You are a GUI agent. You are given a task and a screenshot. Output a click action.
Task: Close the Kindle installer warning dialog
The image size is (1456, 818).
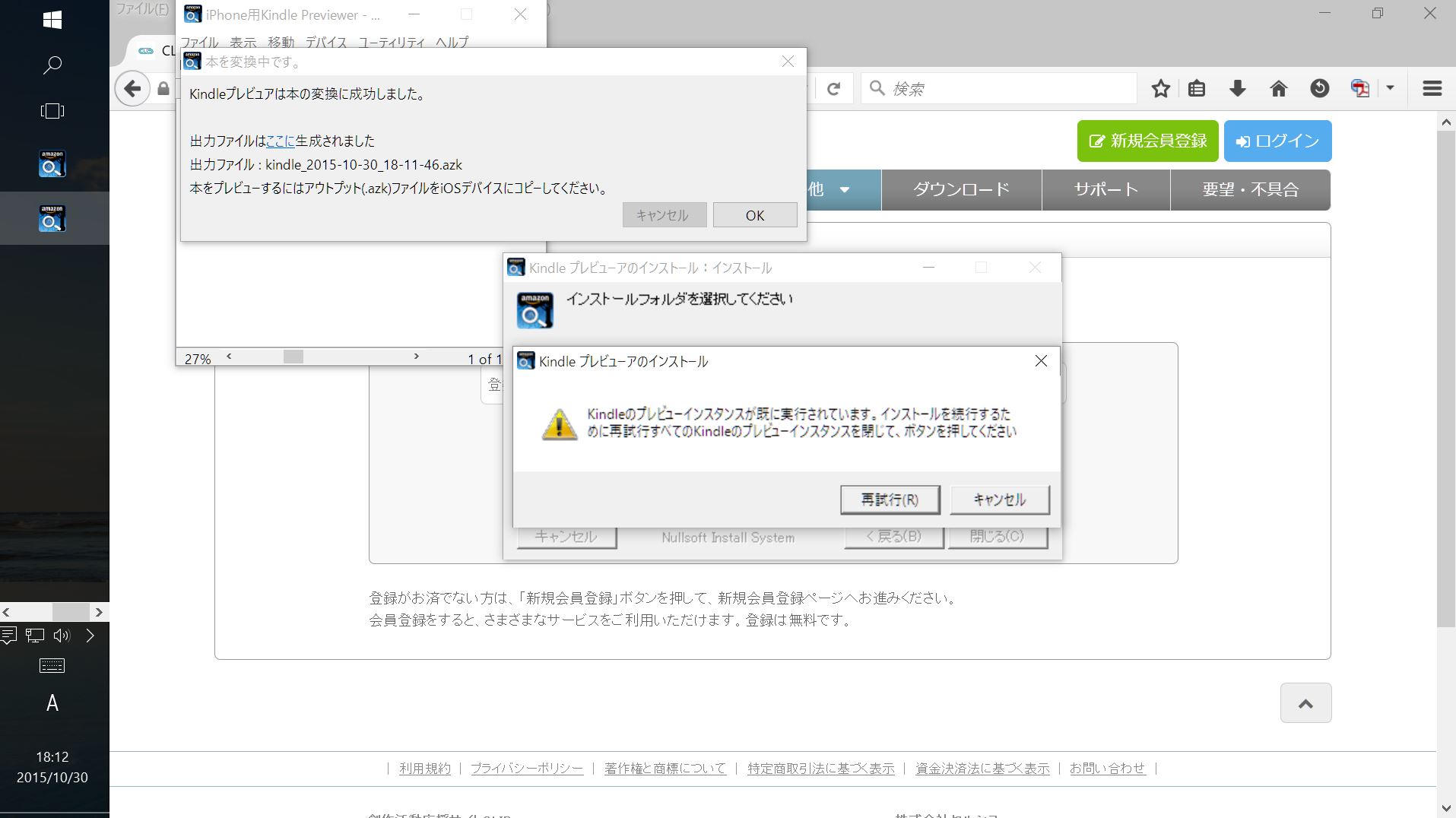tap(1041, 361)
